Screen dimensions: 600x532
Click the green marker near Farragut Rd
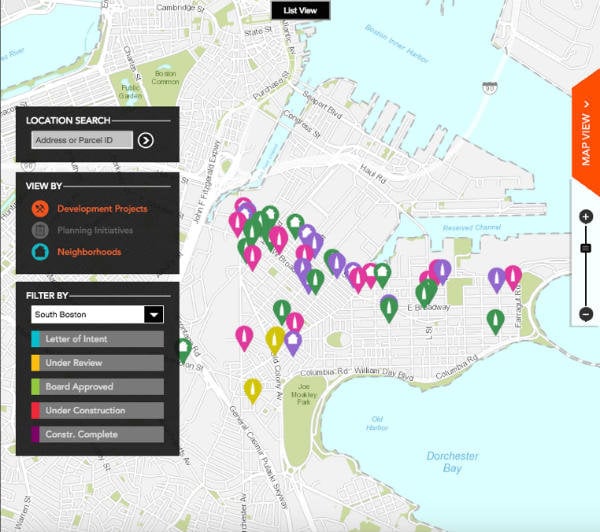(x=495, y=320)
